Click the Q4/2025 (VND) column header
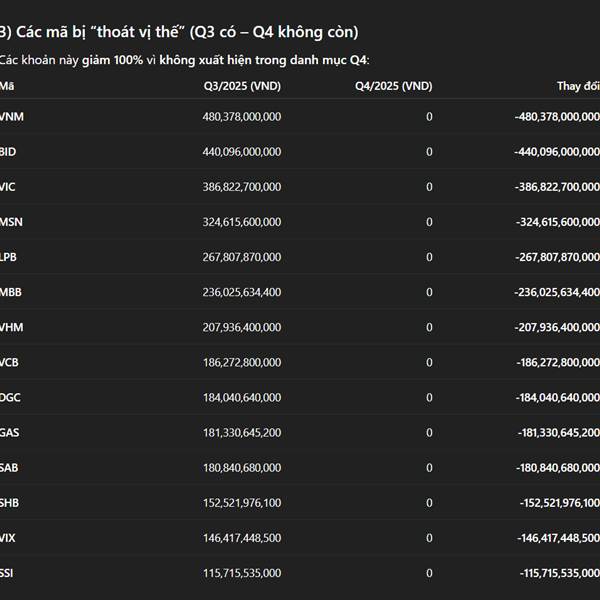This screenshot has width=600, height=600. (394, 86)
